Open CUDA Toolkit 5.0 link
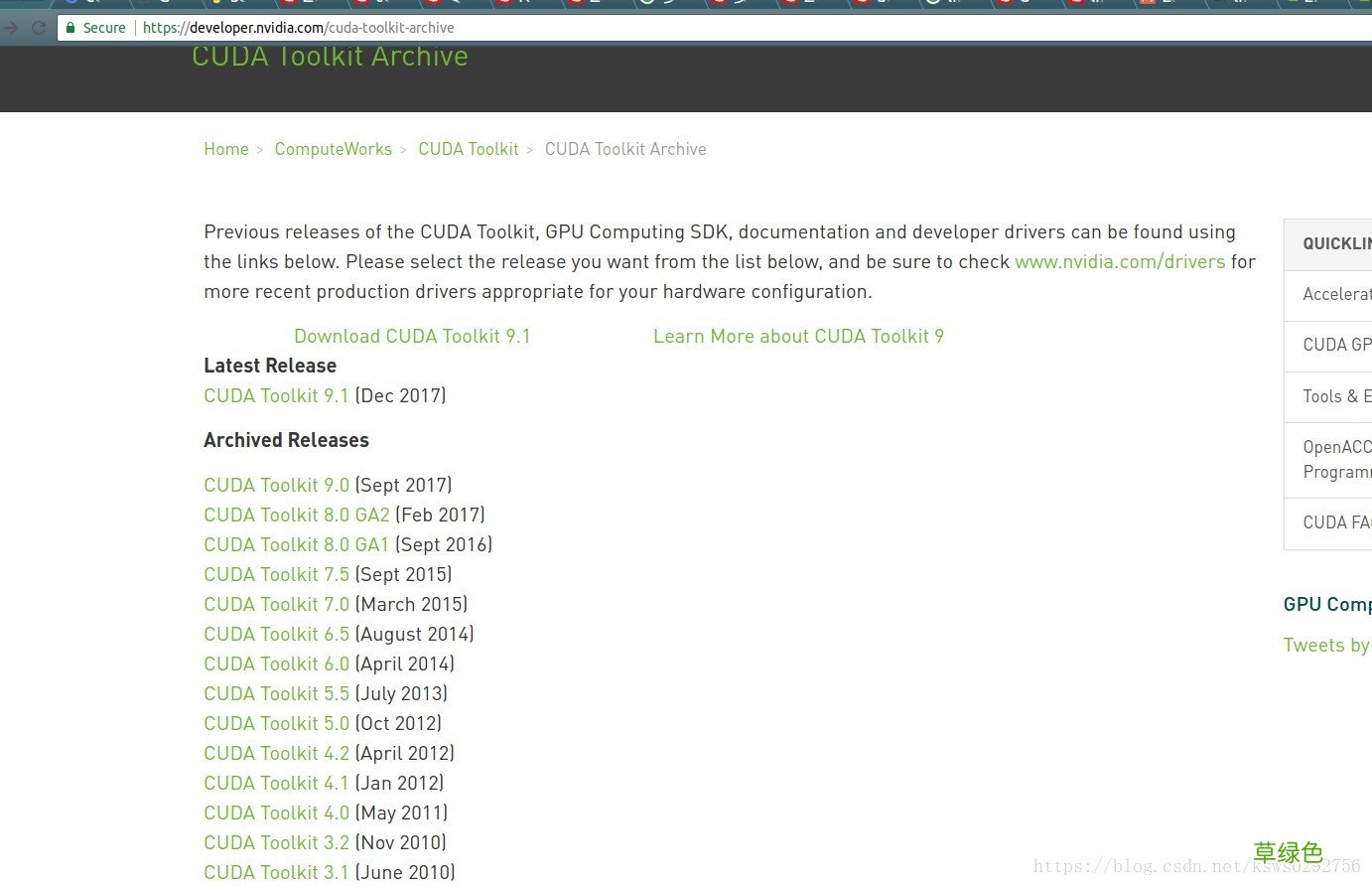 coord(277,724)
